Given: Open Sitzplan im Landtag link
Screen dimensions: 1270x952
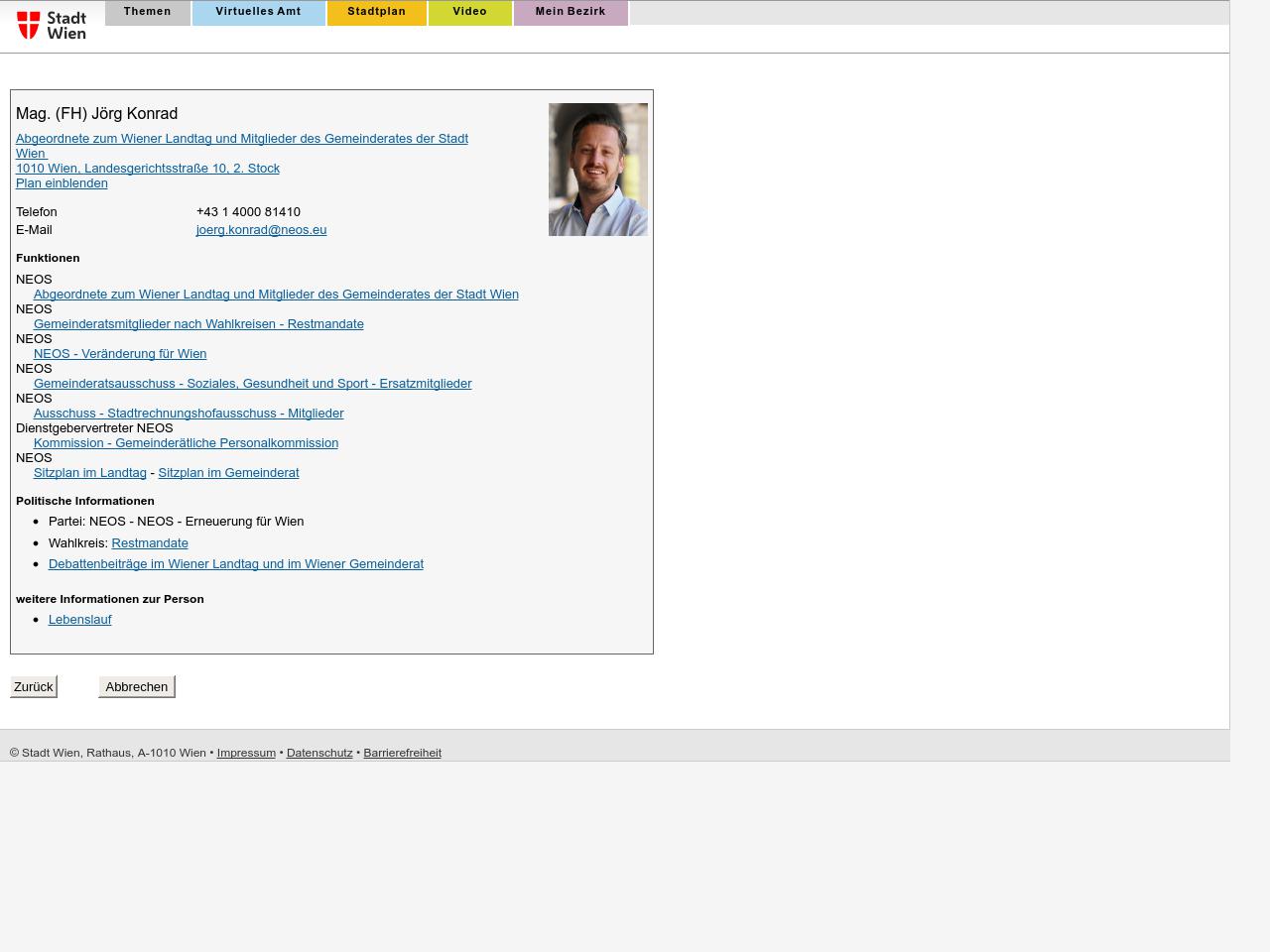Looking at the screenshot, I should [x=90, y=473].
